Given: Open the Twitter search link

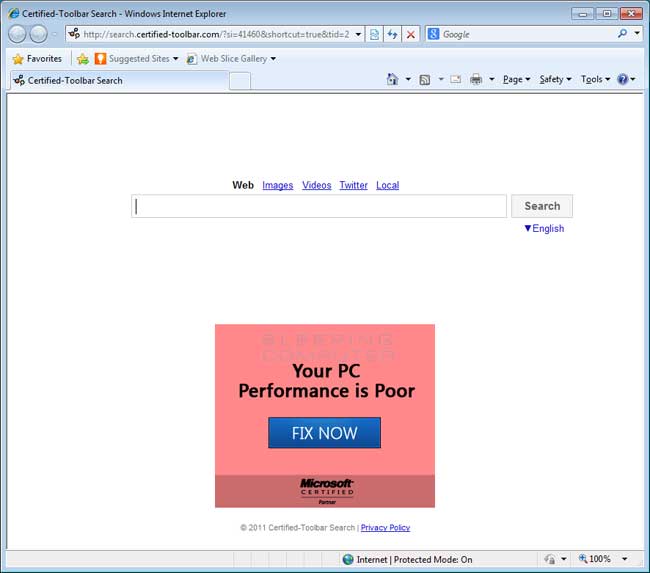Looking at the screenshot, I should [x=354, y=185].
